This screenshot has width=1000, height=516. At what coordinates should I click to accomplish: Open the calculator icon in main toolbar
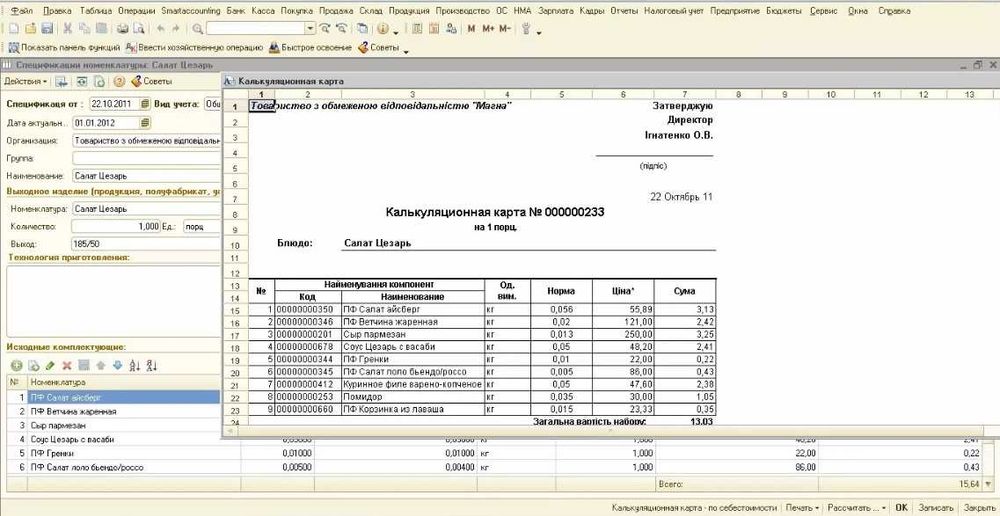[x=418, y=28]
